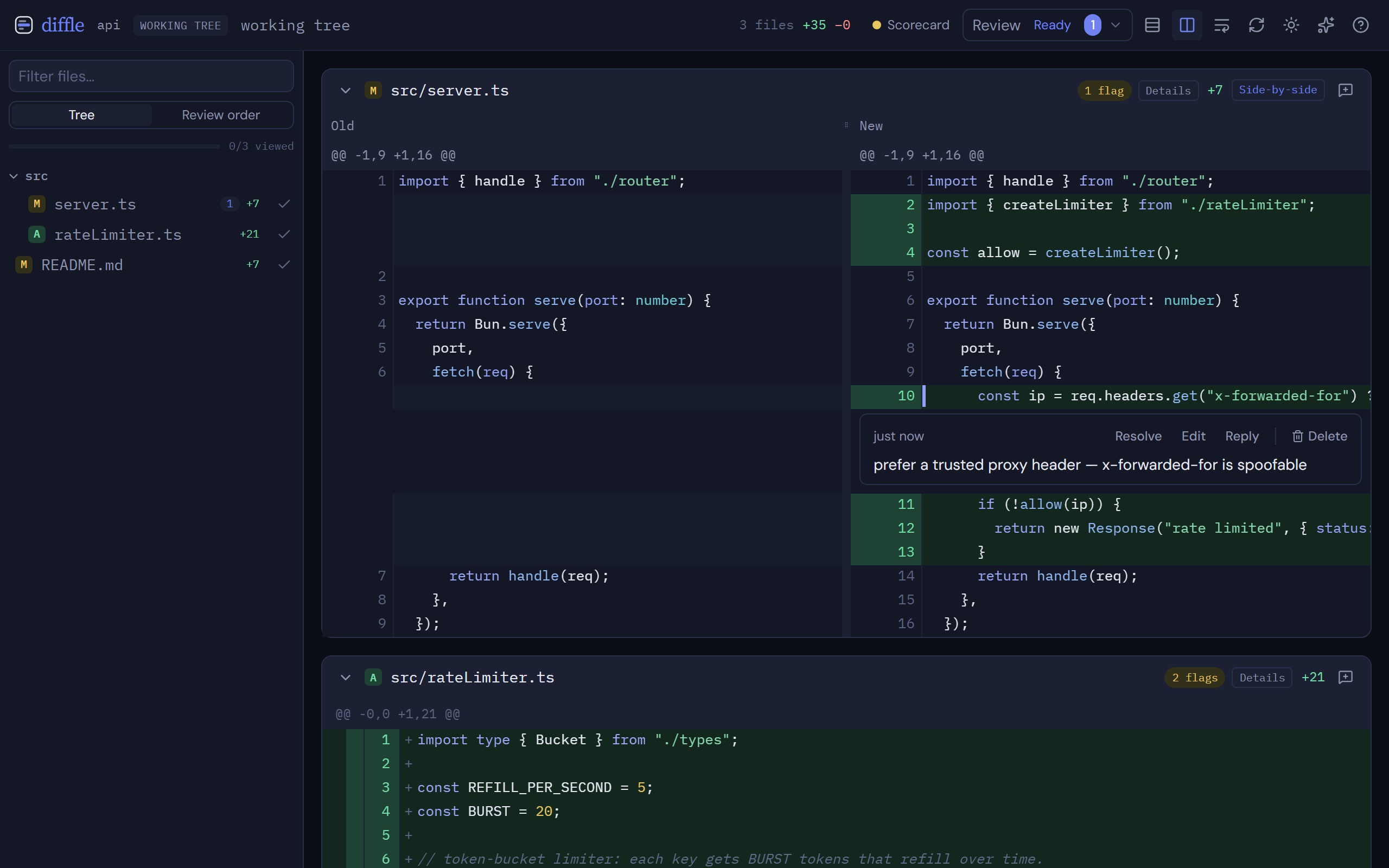Edit the spoofable header comment

[x=1193, y=436]
